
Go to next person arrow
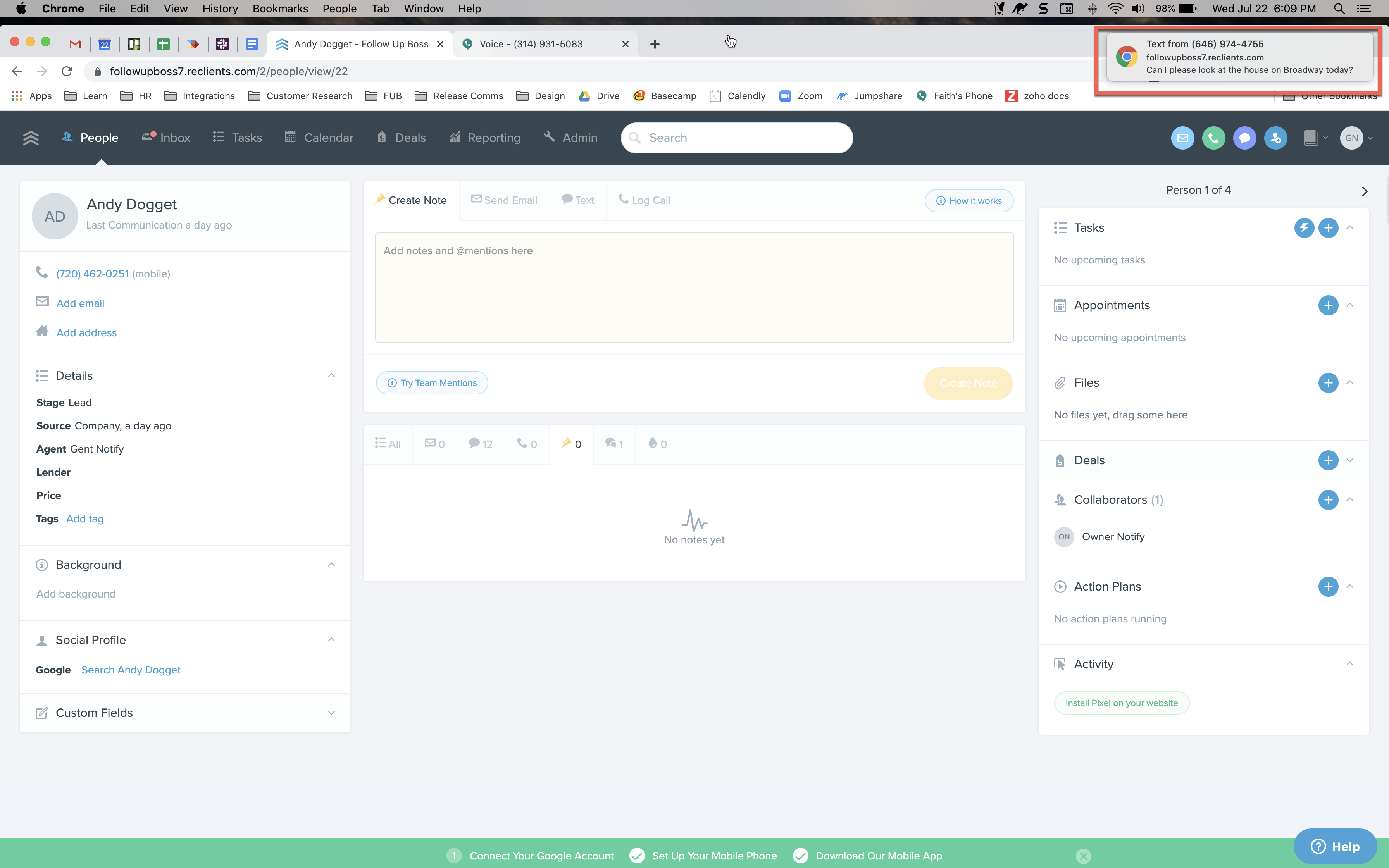click(1364, 191)
